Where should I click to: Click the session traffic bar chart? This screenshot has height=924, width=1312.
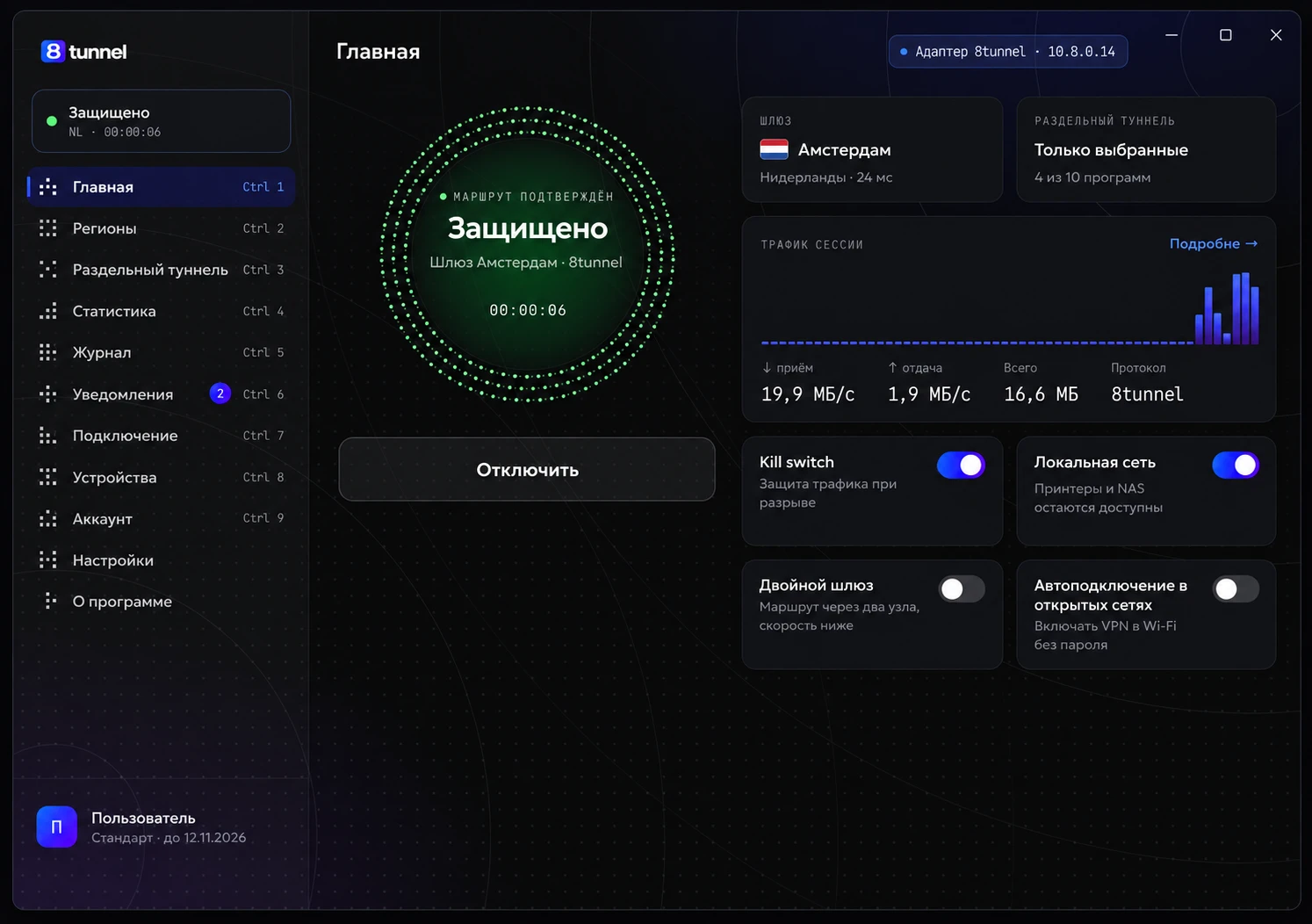point(1010,307)
